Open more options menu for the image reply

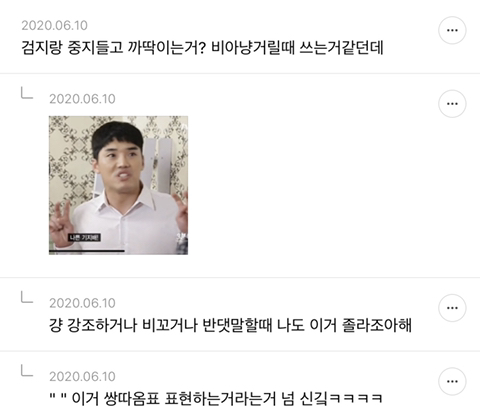coord(452,104)
